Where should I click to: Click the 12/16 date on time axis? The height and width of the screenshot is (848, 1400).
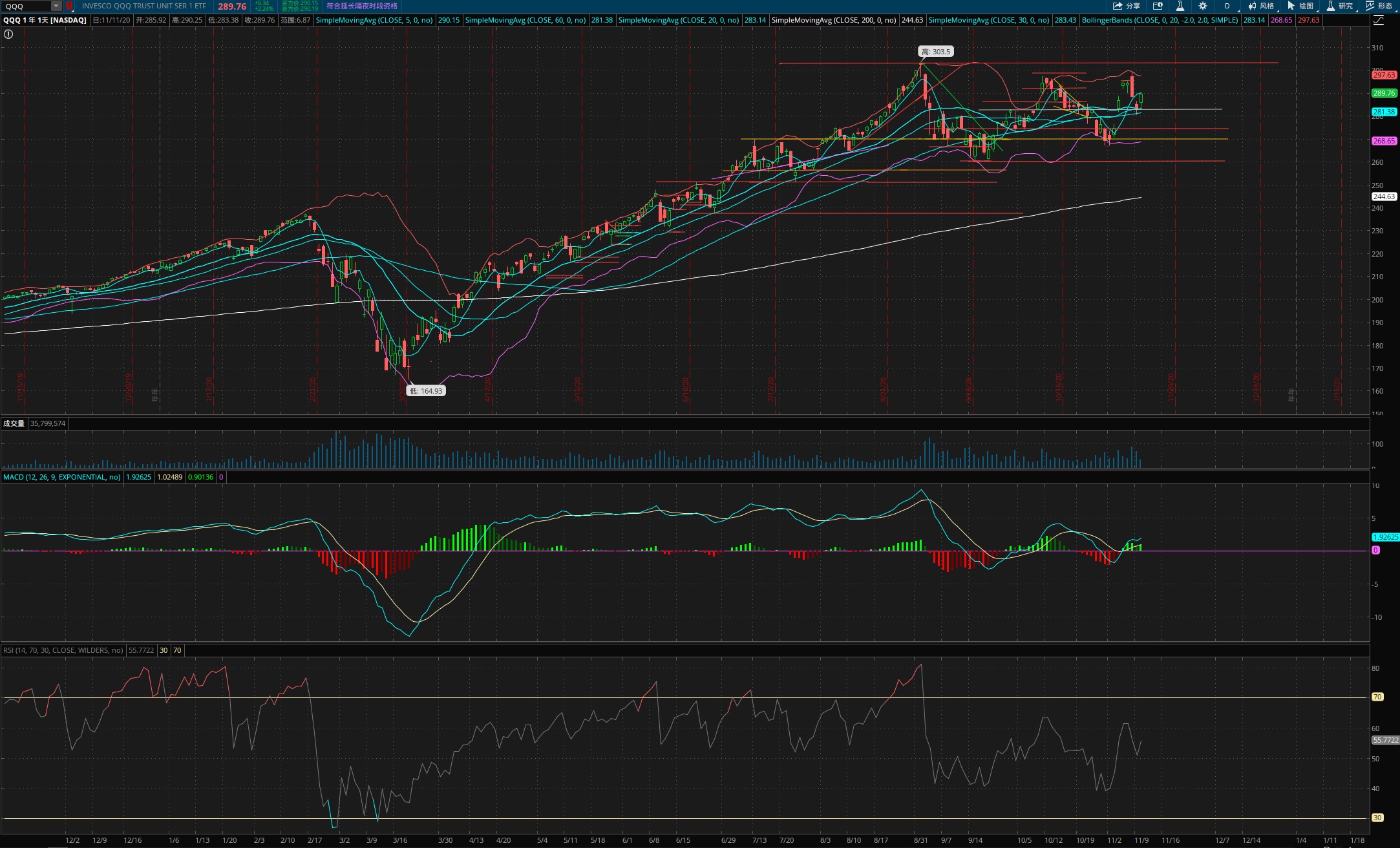click(133, 840)
